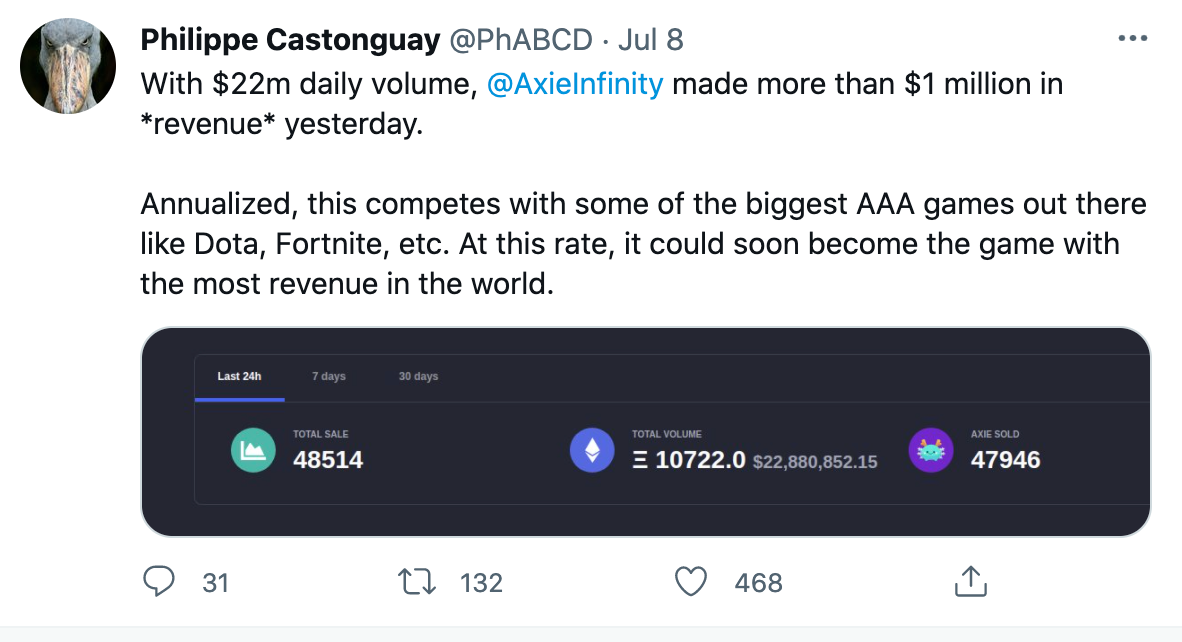Click the reply speech bubble icon
1182x642 pixels.
pos(159,582)
